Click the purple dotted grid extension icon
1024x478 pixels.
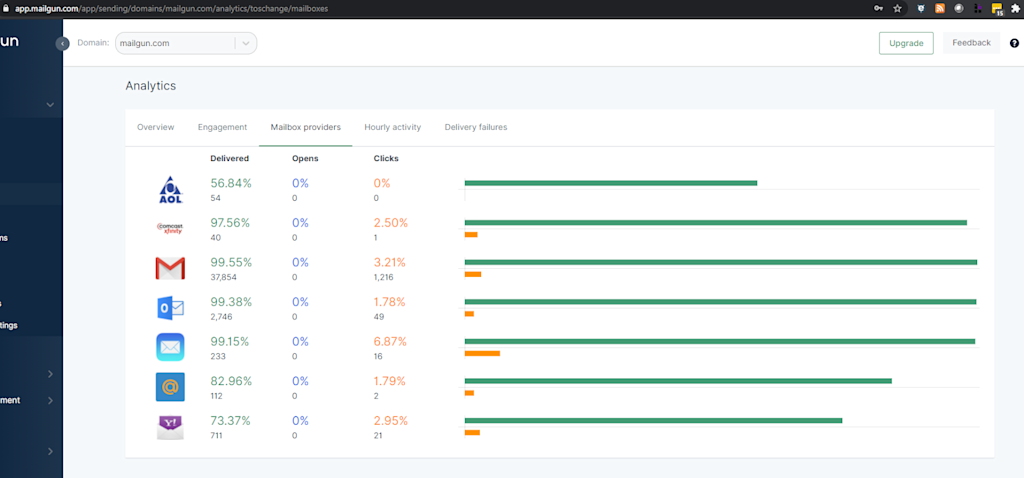978,8
